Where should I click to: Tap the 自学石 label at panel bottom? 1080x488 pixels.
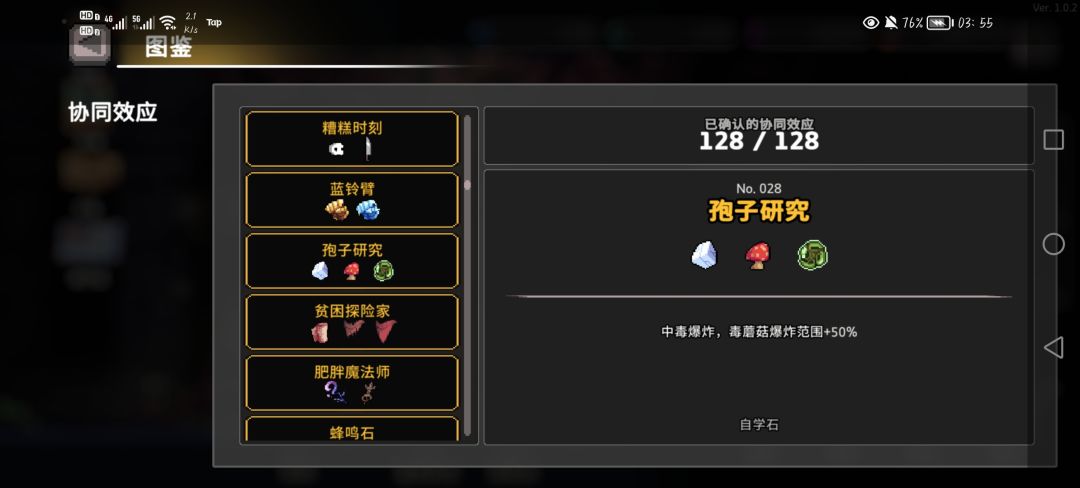coord(759,425)
